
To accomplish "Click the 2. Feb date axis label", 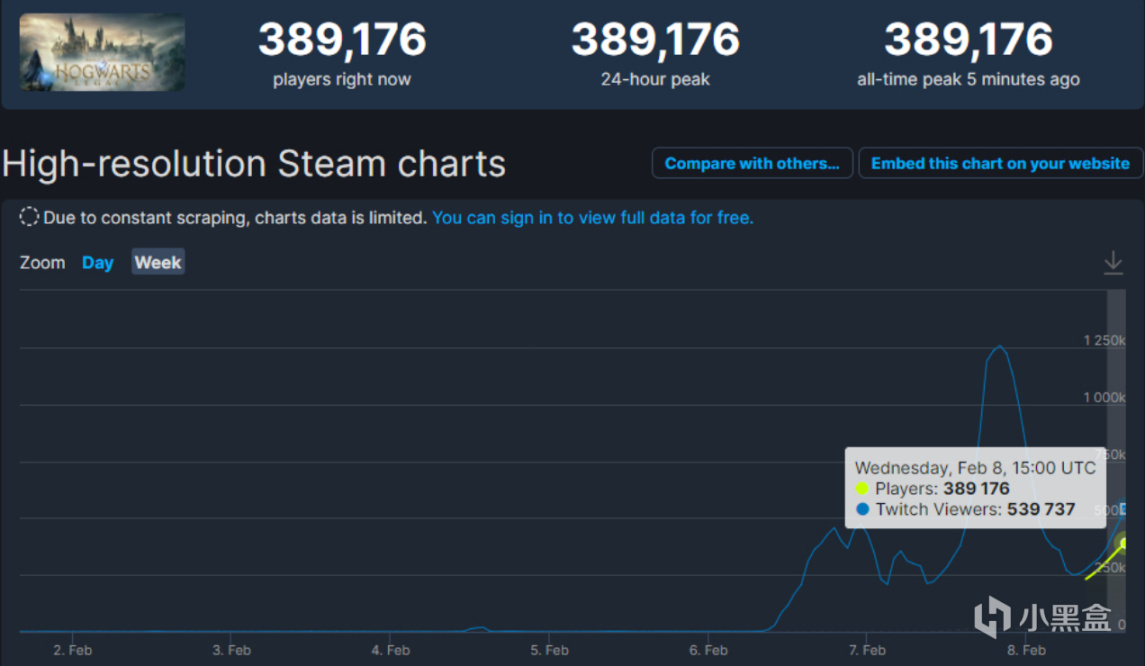I will (72, 650).
